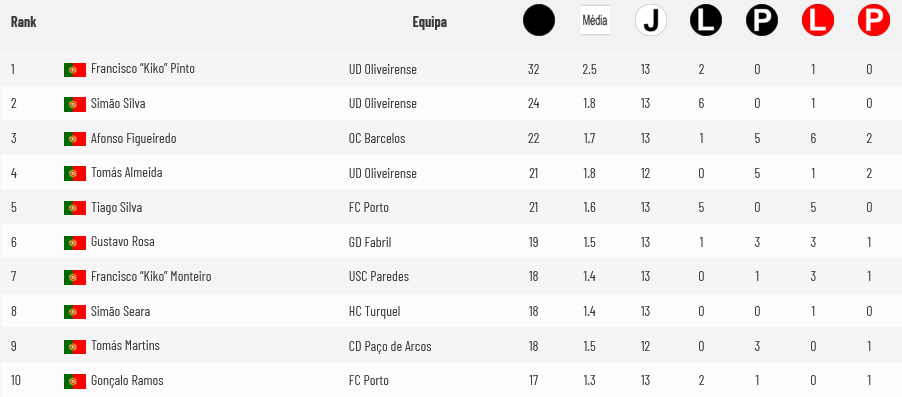Click the solid black circle column icon
Image resolution: width=902 pixels, height=397 pixels.
coord(538,21)
